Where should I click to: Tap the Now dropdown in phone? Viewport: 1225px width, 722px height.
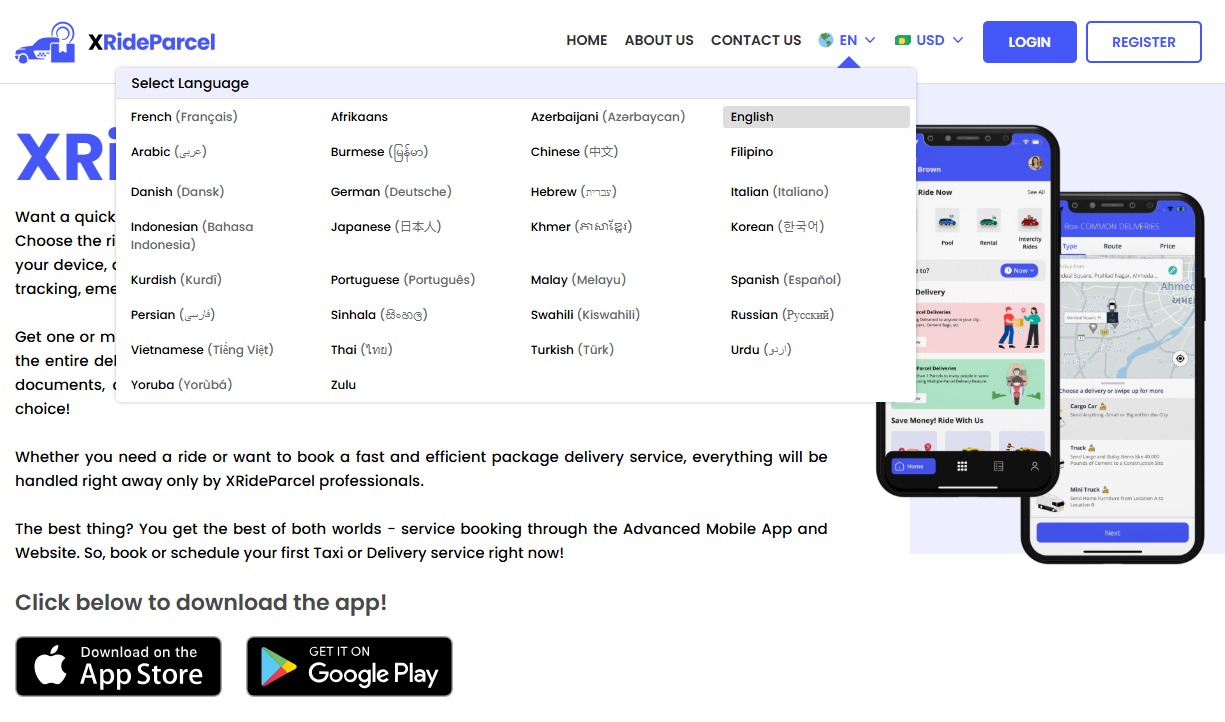pyautogui.click(x=1020, y=271)
